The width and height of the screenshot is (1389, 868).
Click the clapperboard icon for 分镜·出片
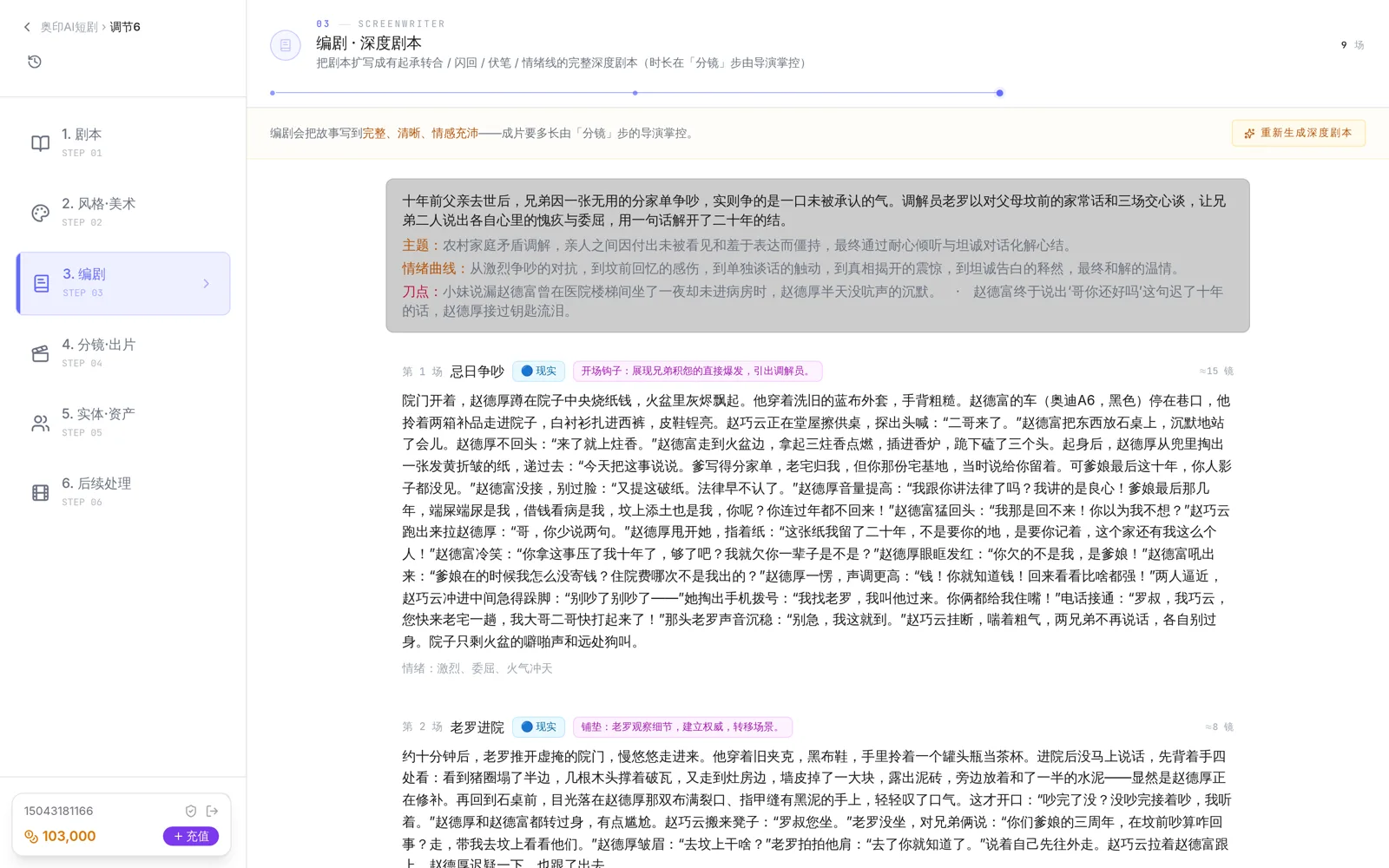41,353
